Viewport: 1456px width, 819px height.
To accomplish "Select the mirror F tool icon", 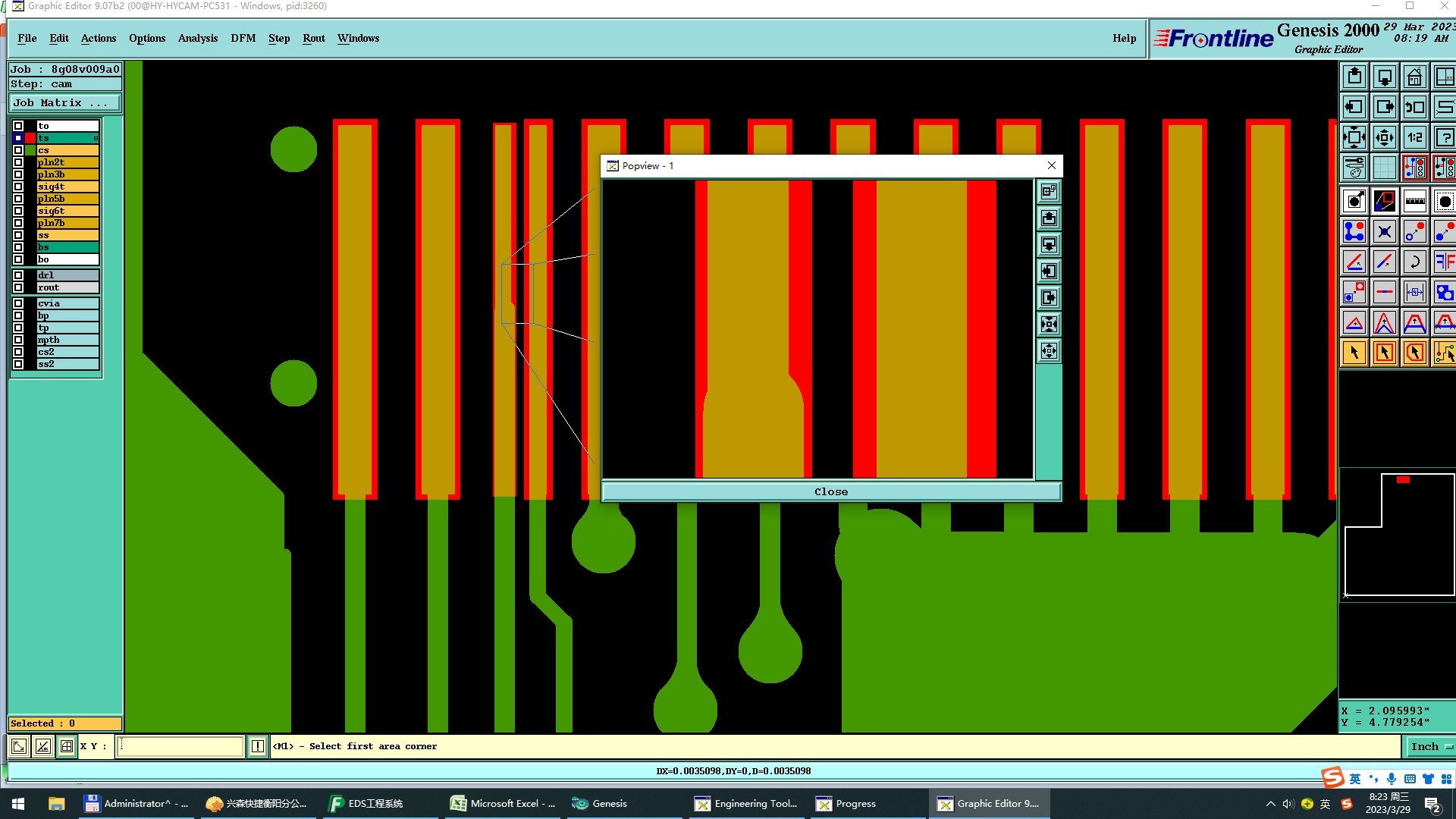I will (x=1444, y=262).
